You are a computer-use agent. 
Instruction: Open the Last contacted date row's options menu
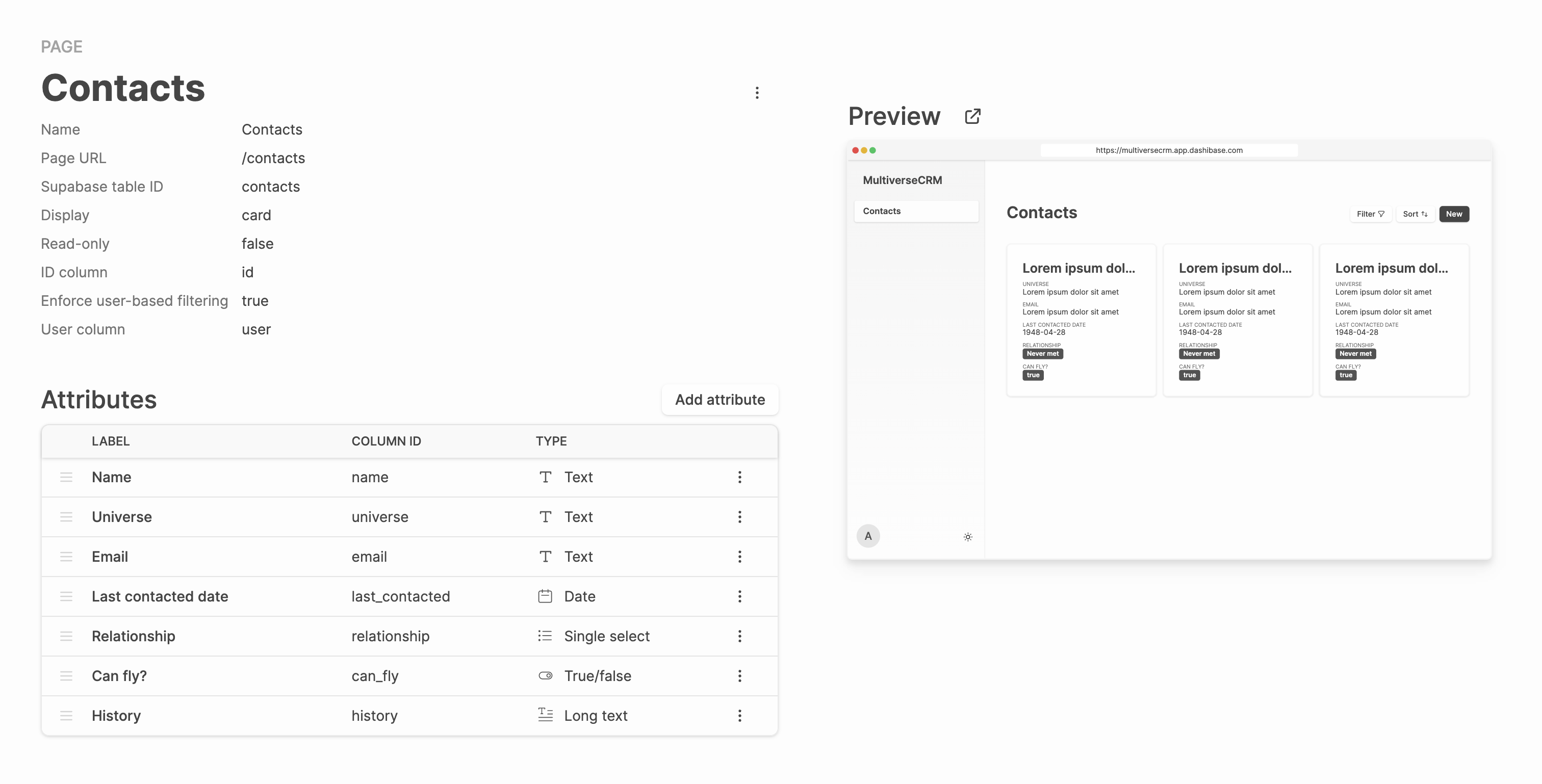click(740, 597)
